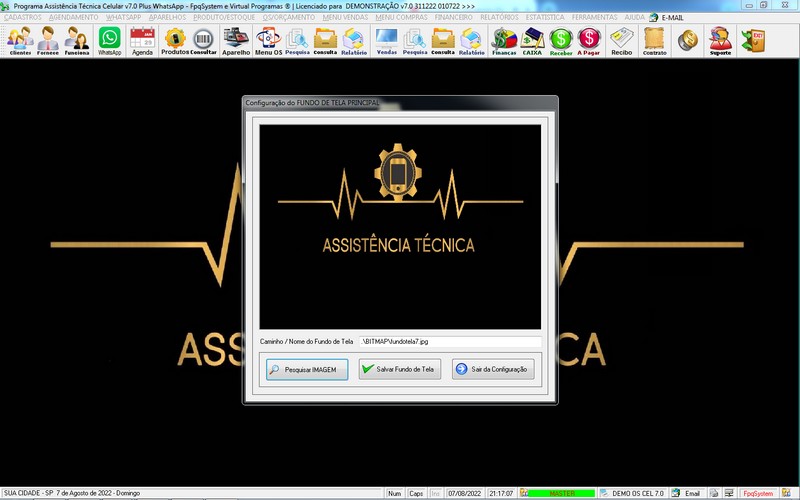Click the printer icon in status bar
Screen dimensions: 800x500
[714, 493]
